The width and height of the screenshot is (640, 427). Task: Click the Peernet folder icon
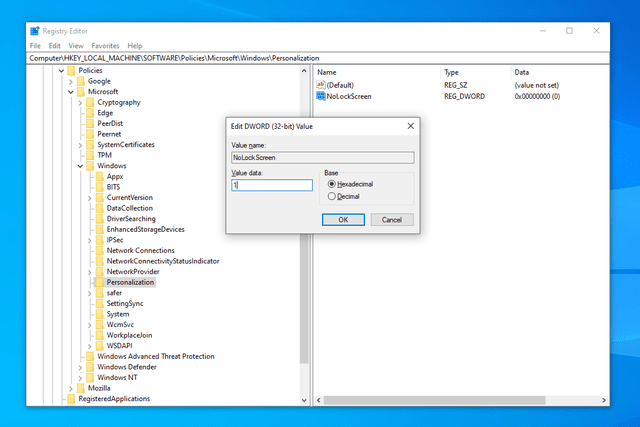coord(90,134)
